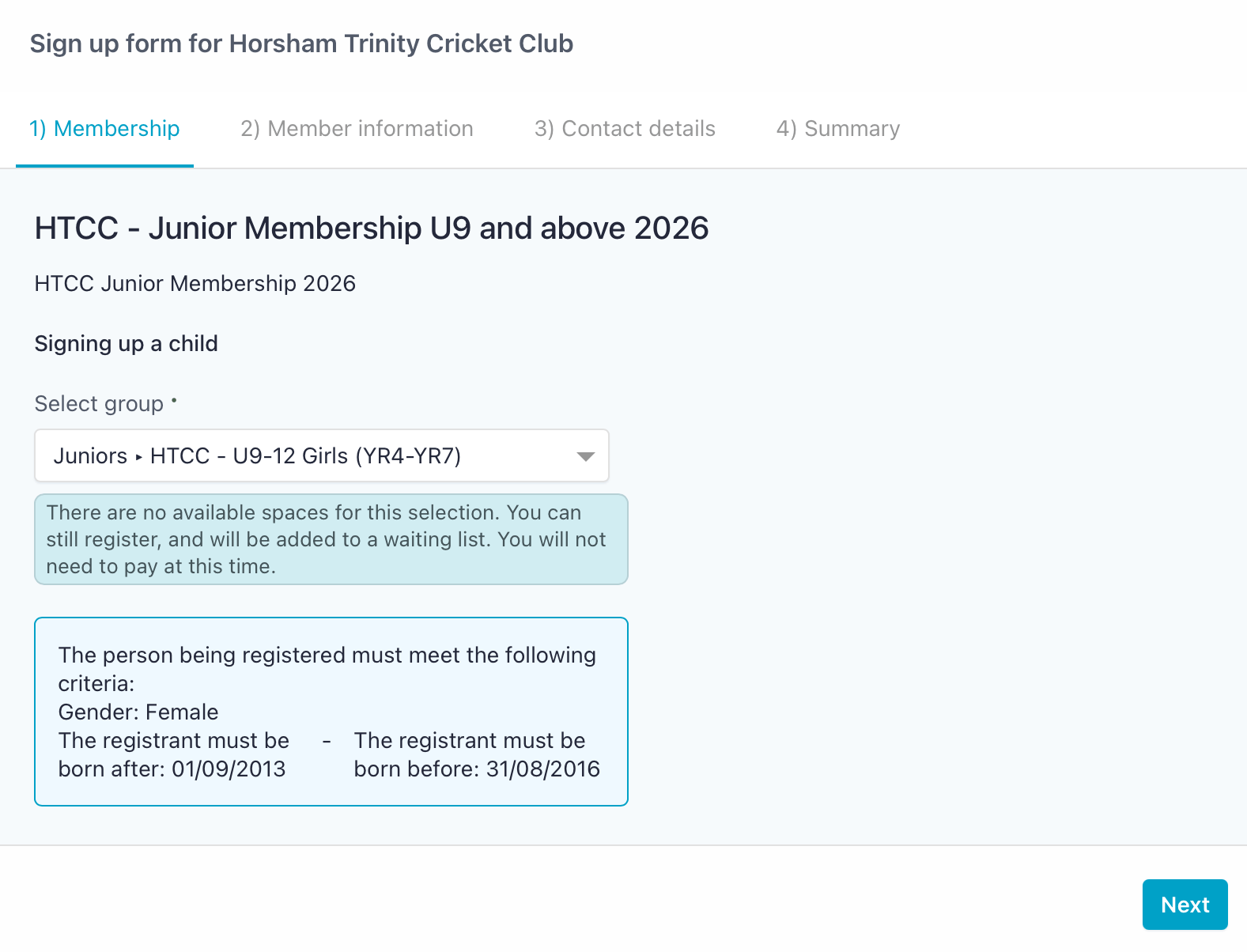The width and height of the screenshot is (1247, 952).
Task: Click the dash between the birth date limits
Action: (x=327, y=742)
